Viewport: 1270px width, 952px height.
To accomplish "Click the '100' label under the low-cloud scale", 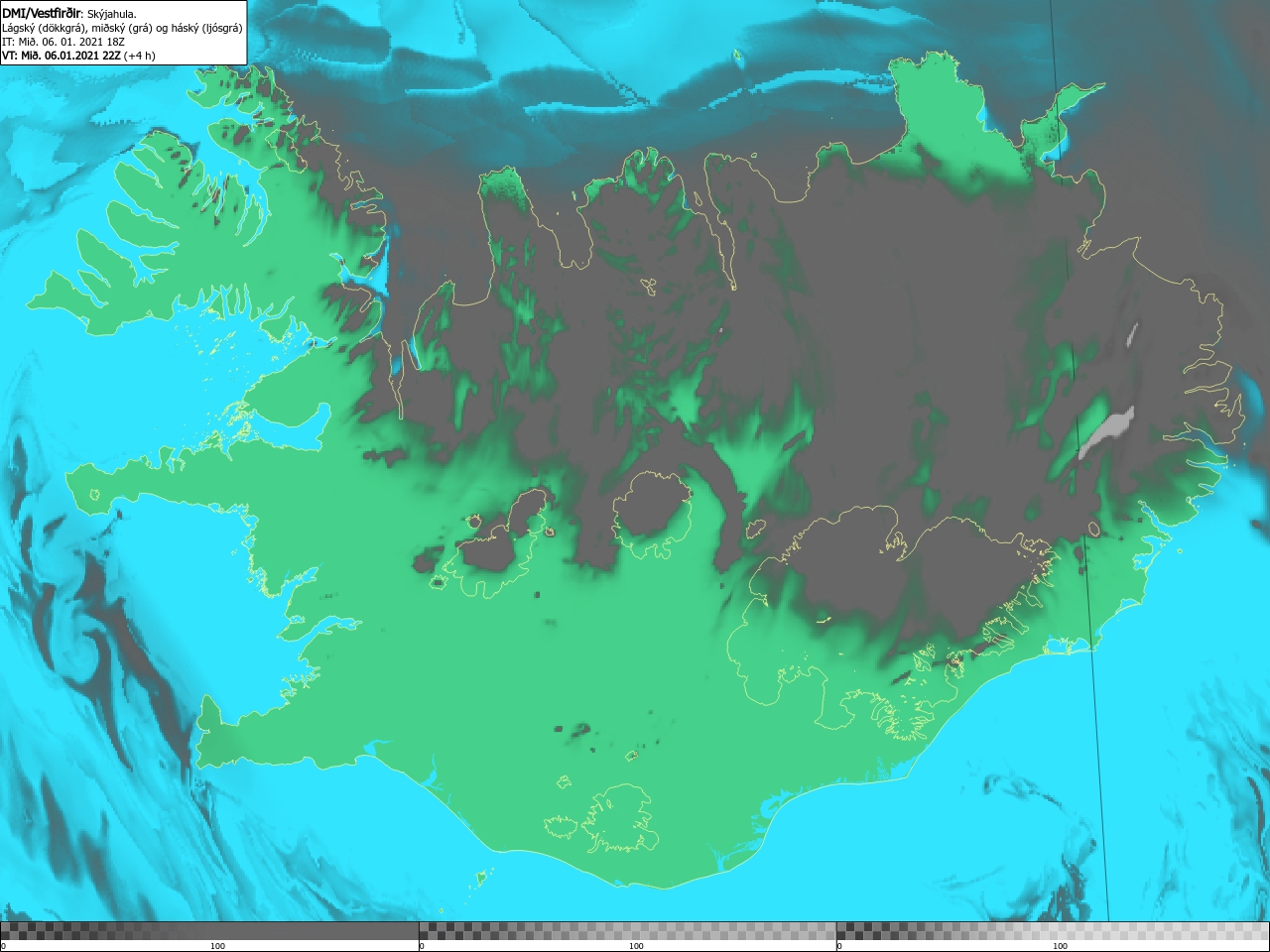I will (x=217, y=946).
